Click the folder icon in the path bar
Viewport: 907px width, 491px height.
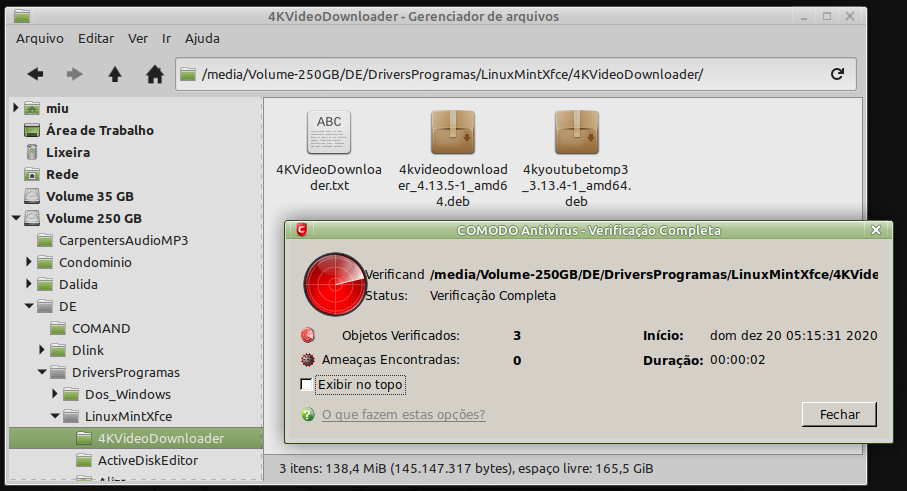(x=187, y=74)
